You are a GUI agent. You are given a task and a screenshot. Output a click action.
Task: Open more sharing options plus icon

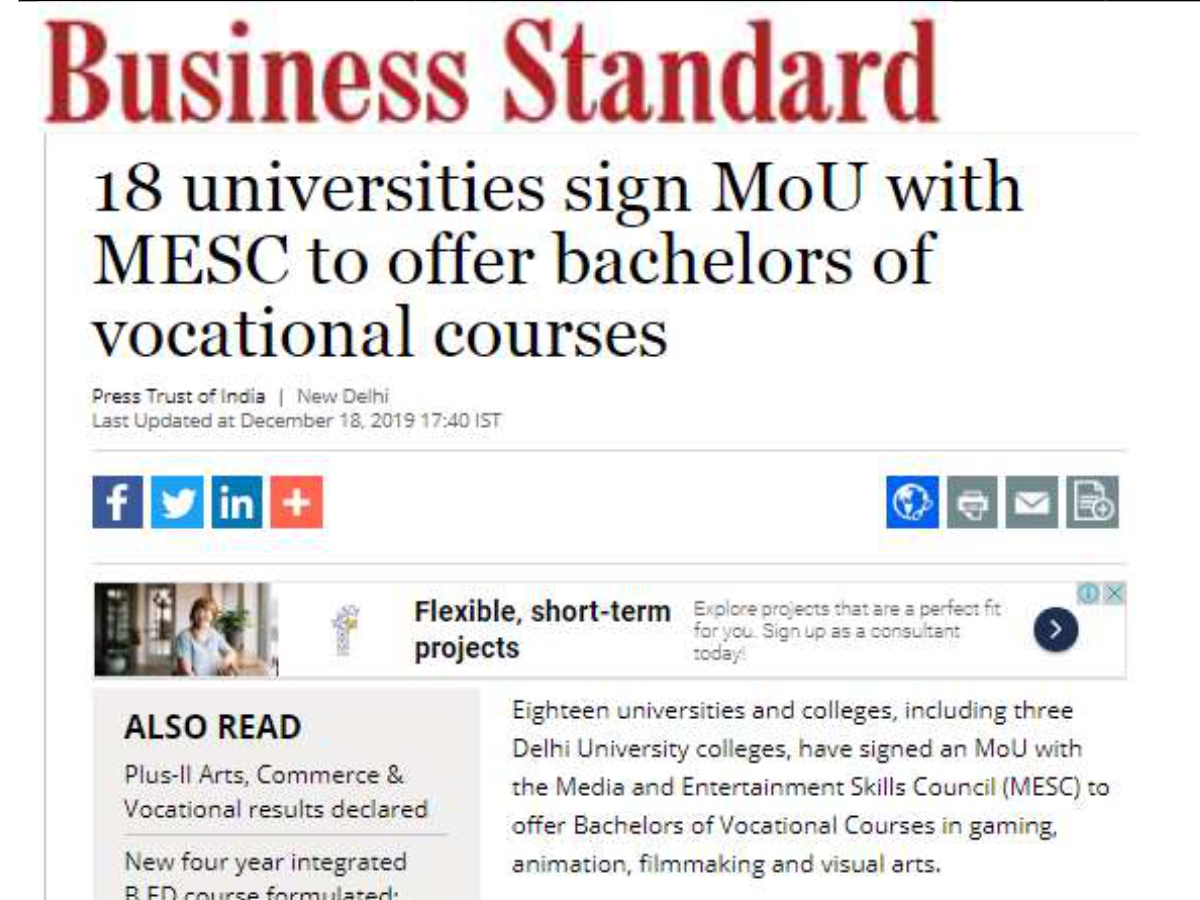[x=297, y=502]
